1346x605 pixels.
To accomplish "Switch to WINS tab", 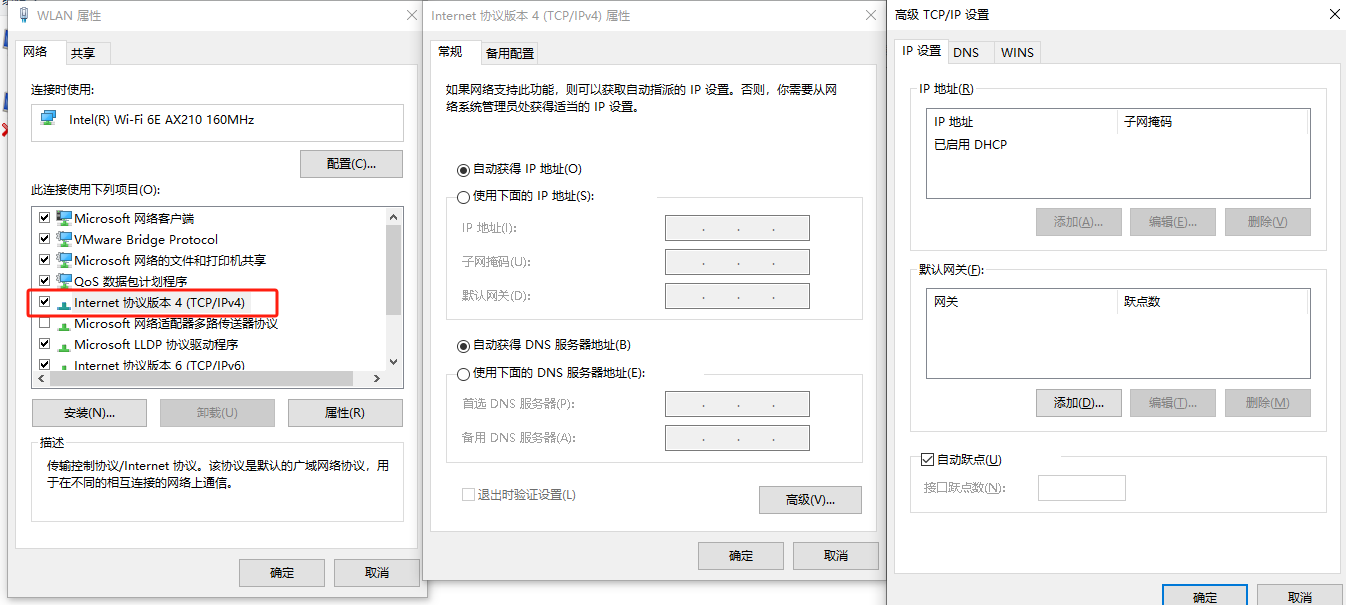I will click(x=1018, y=52).
